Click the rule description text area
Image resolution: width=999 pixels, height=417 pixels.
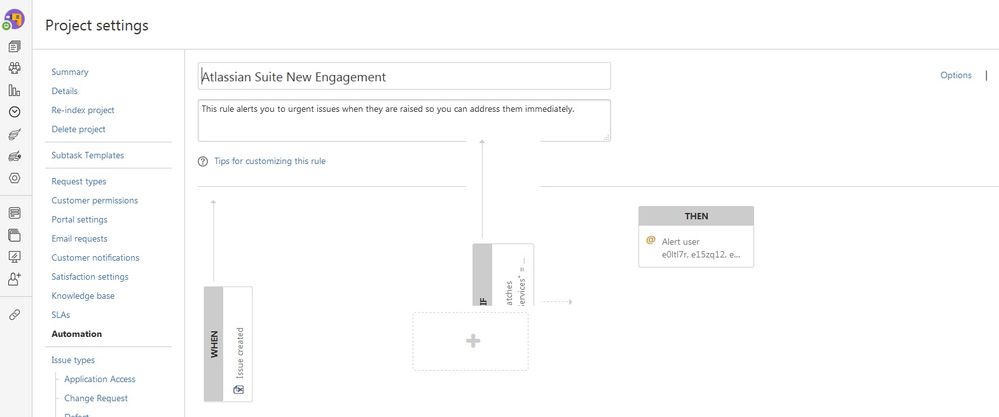404,120
